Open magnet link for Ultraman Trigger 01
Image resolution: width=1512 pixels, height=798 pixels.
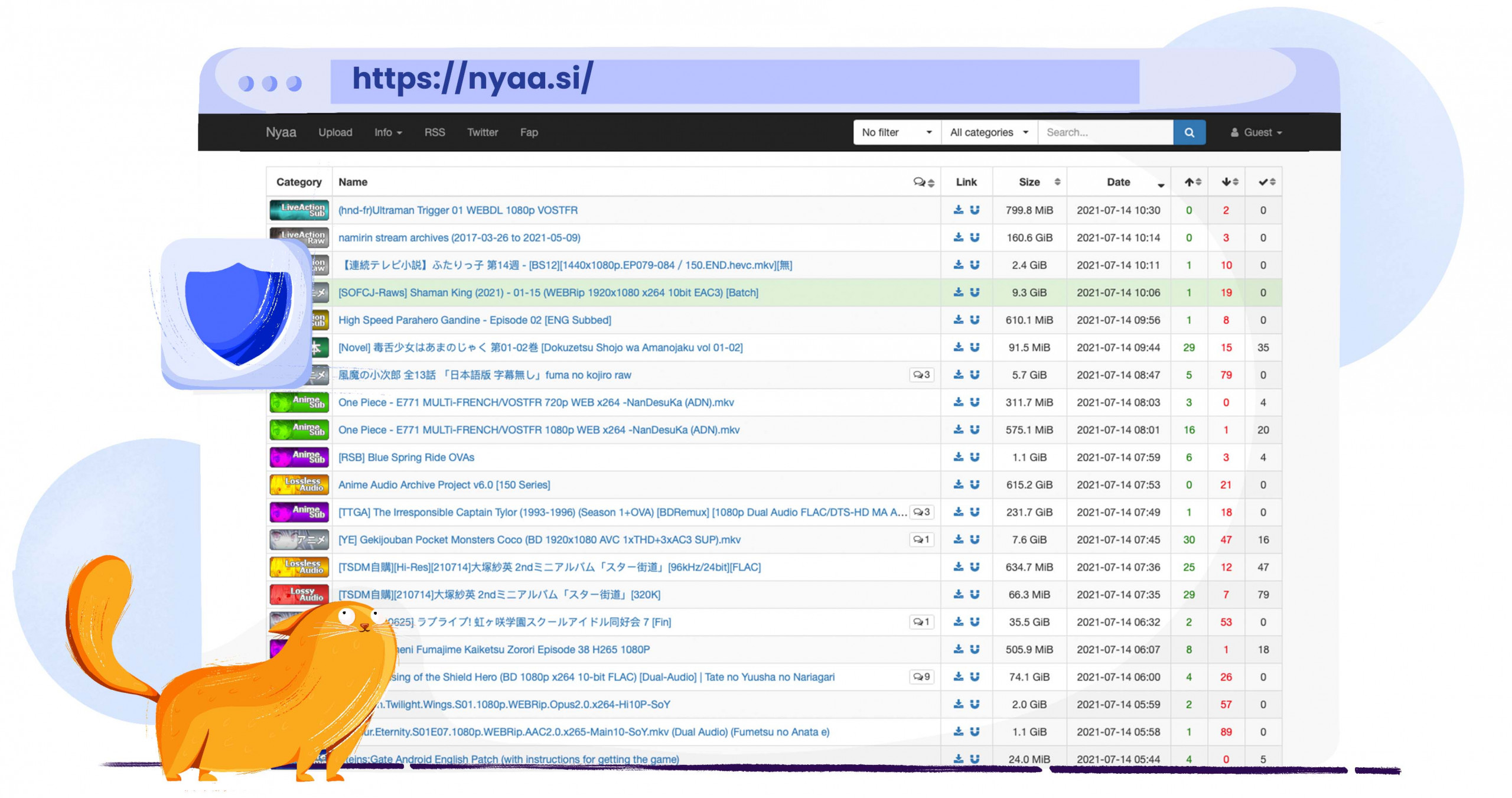(x=975, y=210)
